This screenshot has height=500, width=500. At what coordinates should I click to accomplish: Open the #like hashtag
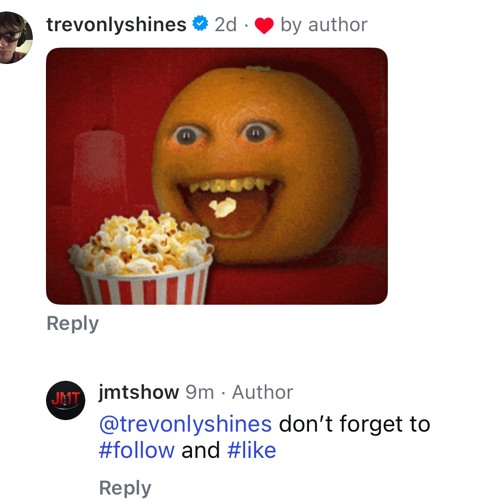[252, 450]
